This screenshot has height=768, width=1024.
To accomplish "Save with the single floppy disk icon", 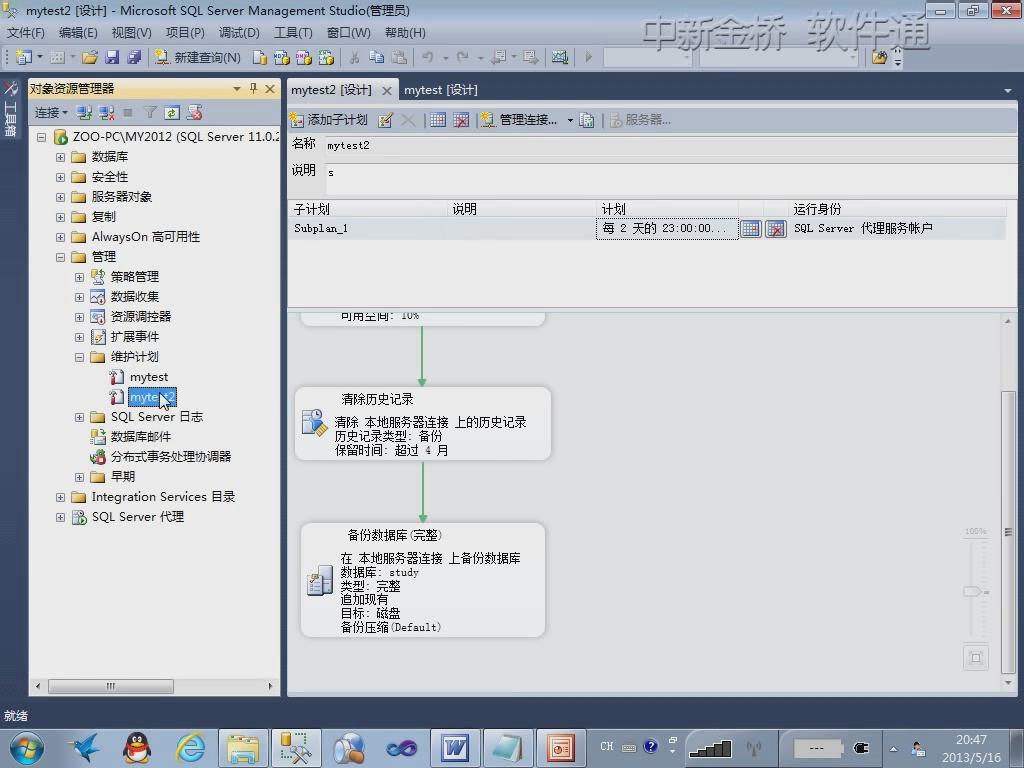I will point(112,57).
